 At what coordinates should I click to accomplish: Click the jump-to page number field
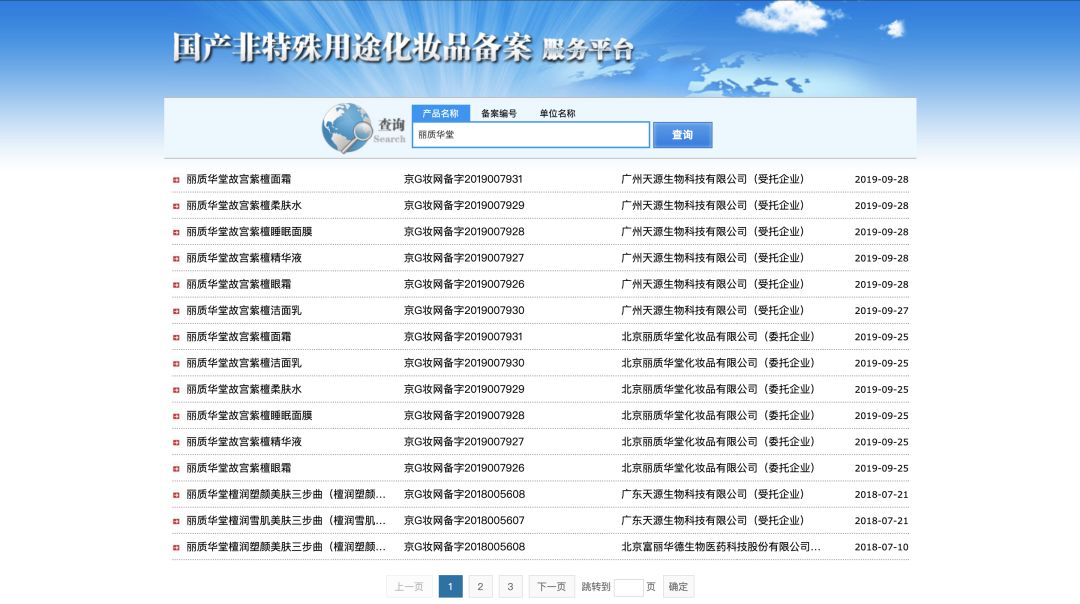(628, 587)
